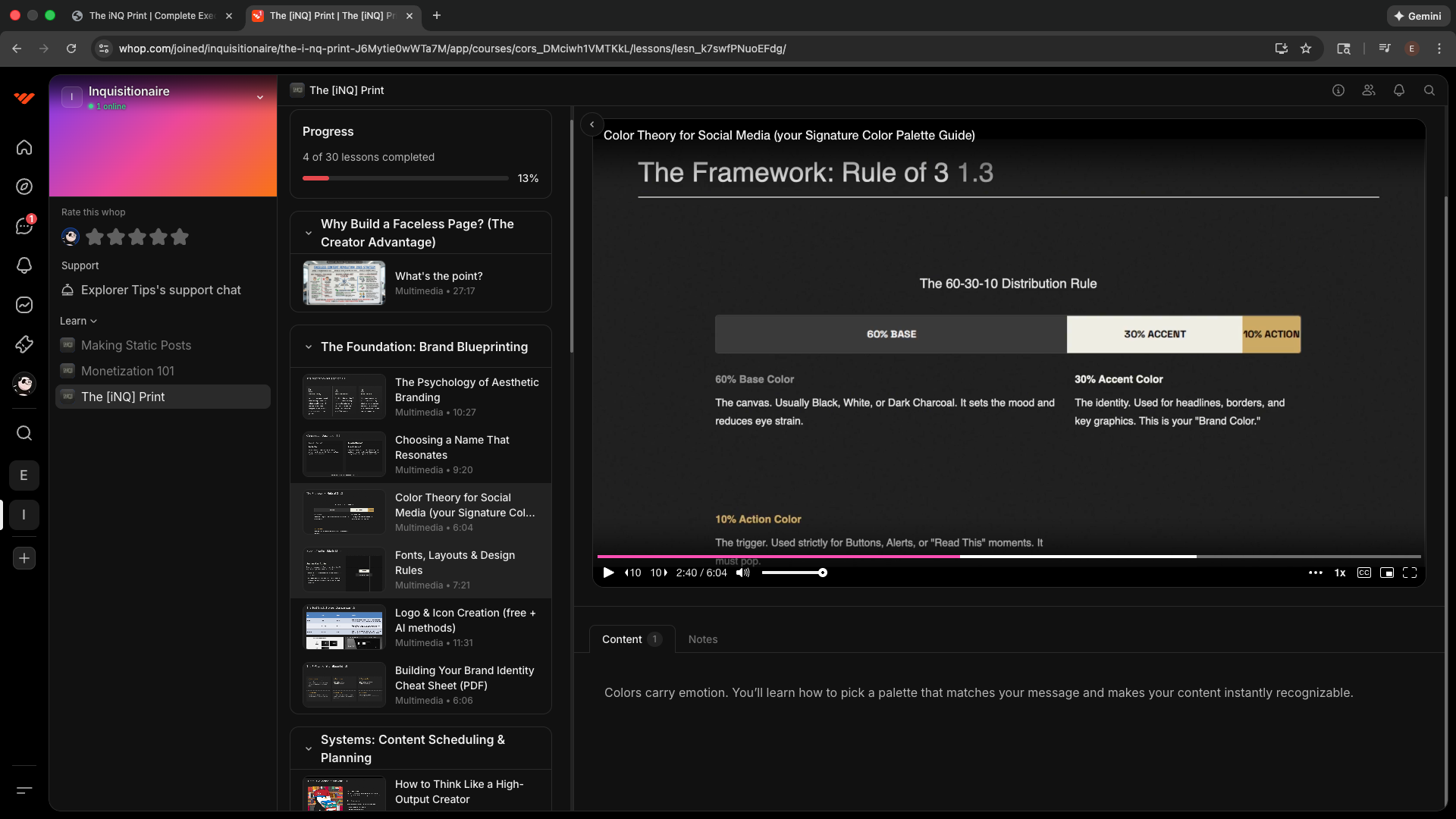
Task: Adjust the video volume slider
Action: (x=793, y=573)
